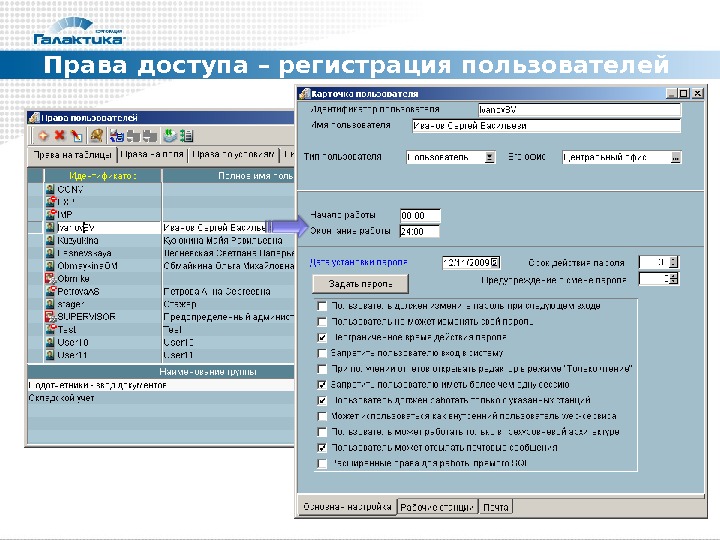Click the password set date label link

[359, 262]
